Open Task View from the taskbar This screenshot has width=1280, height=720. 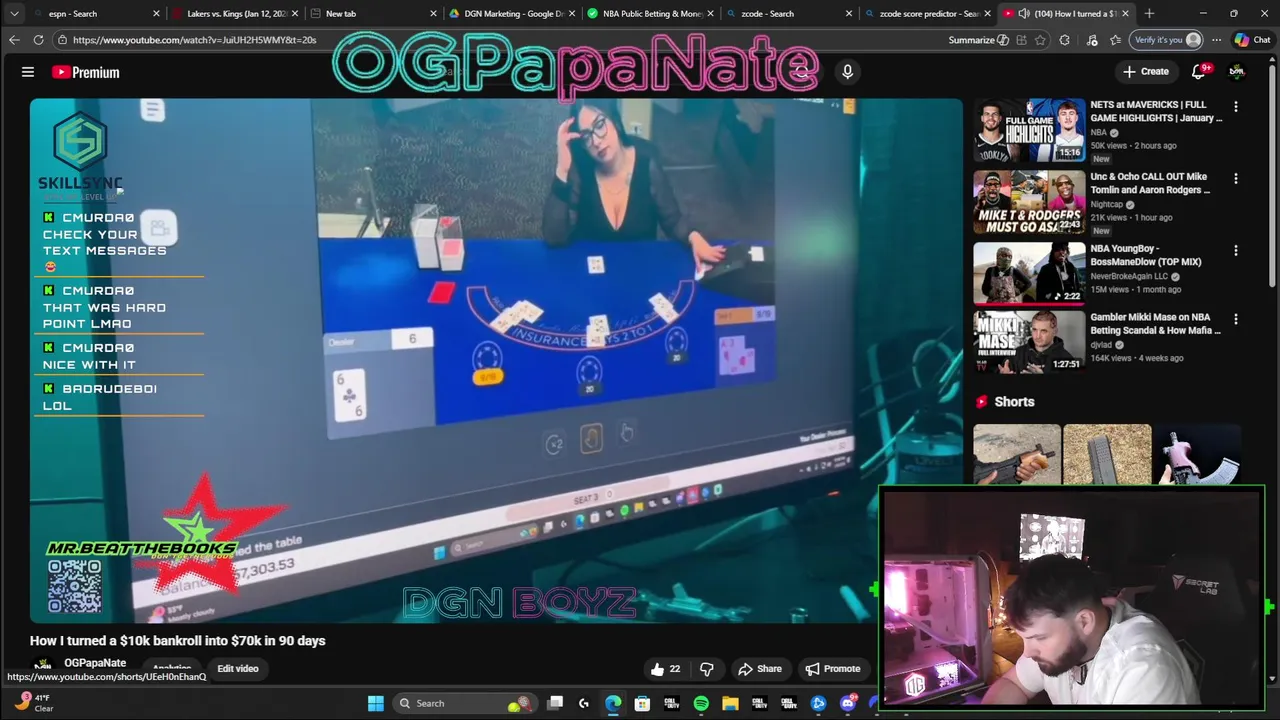coord(555,703)
